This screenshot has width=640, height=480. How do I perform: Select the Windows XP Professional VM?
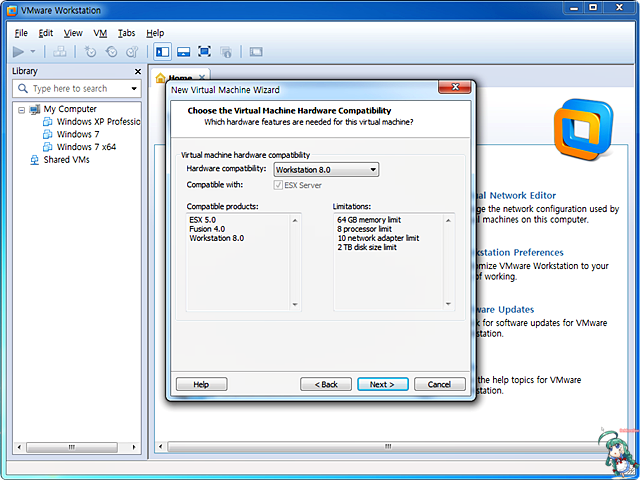click(98, 122)
